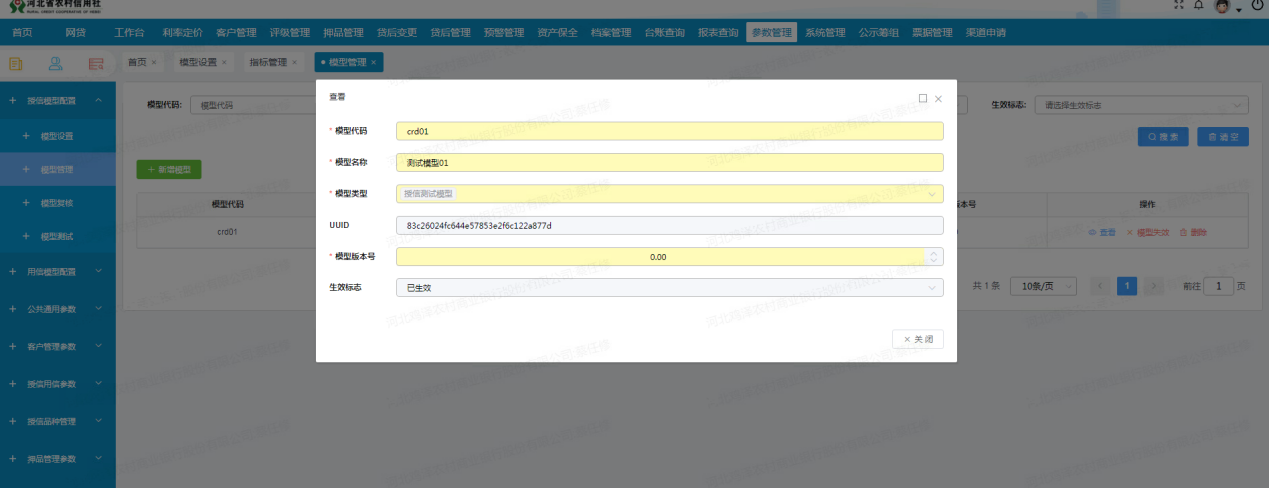Screen dimensions: 1269x488
Task: Open the 台账查询 top menu
Action: click(665, 33)
